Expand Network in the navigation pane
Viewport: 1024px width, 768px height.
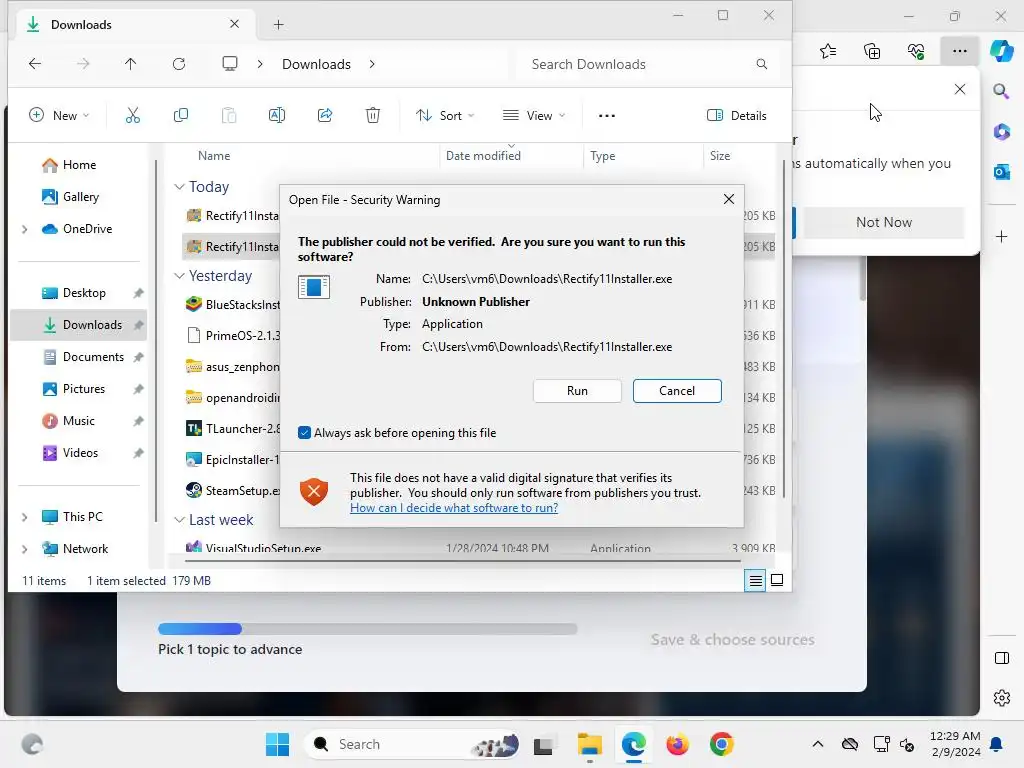25,549
